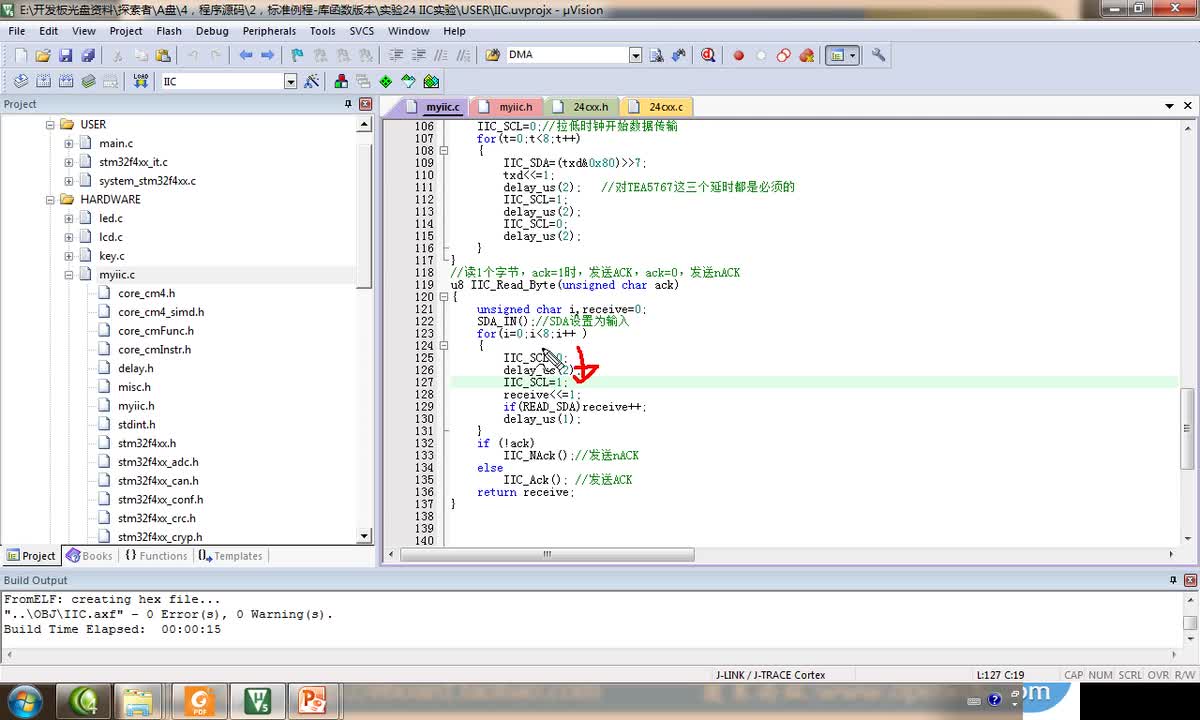Viewport: 1200px width, 720px height.
Task: Open the Configuration wrench icon
Action: coord(878,55)
